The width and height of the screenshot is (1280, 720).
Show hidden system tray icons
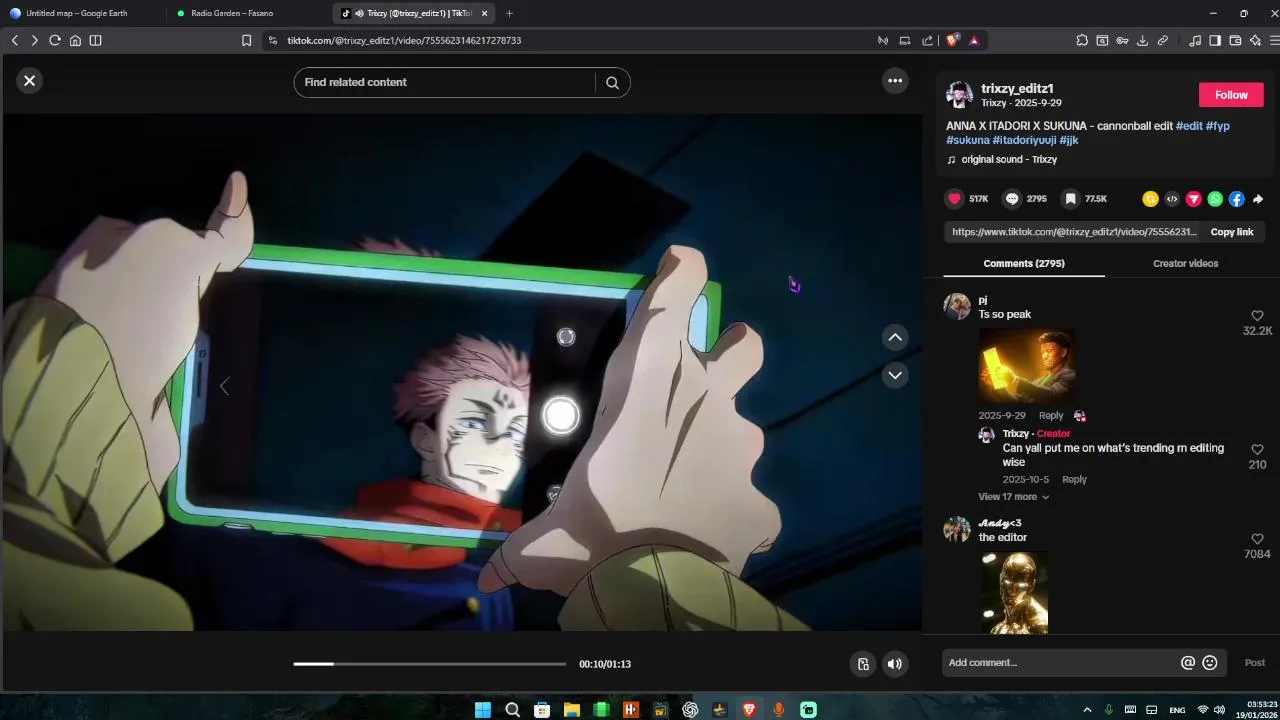(1087, 710)
